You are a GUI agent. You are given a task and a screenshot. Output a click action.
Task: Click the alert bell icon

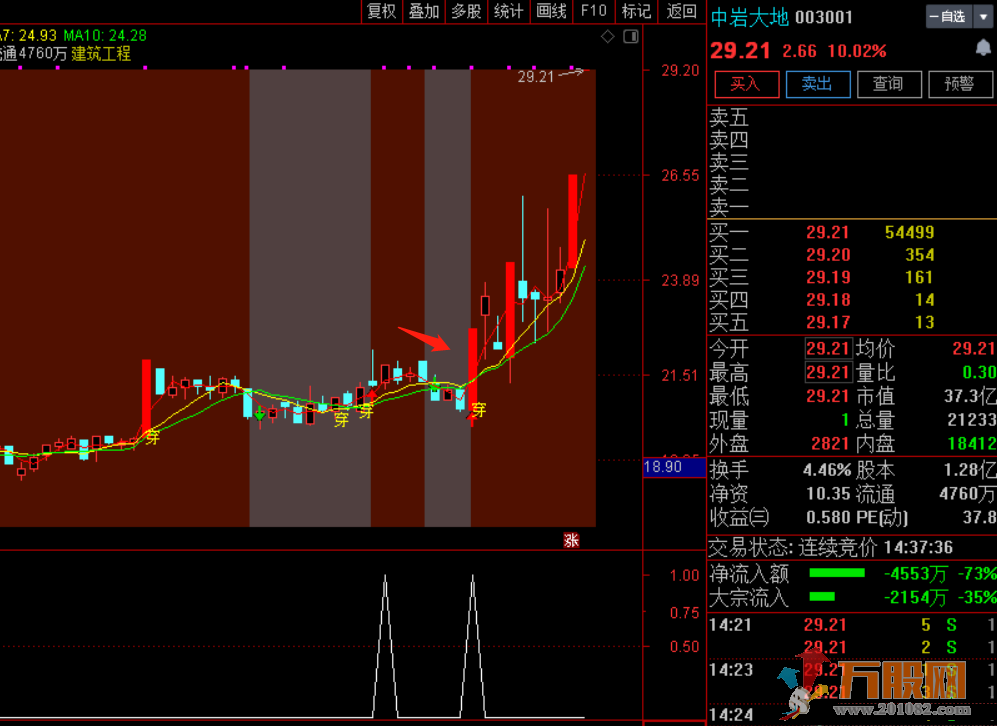click(983, 49)
